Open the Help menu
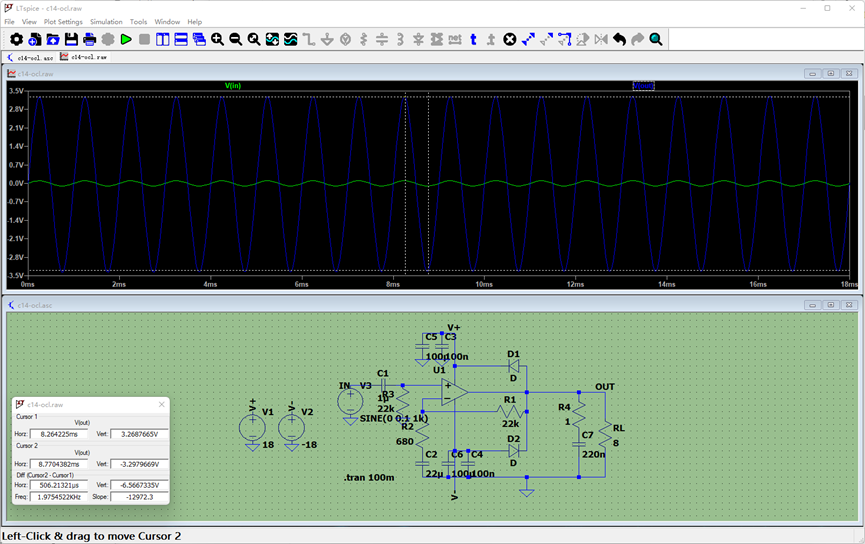 pyautogui.click(x=194, y=22)
